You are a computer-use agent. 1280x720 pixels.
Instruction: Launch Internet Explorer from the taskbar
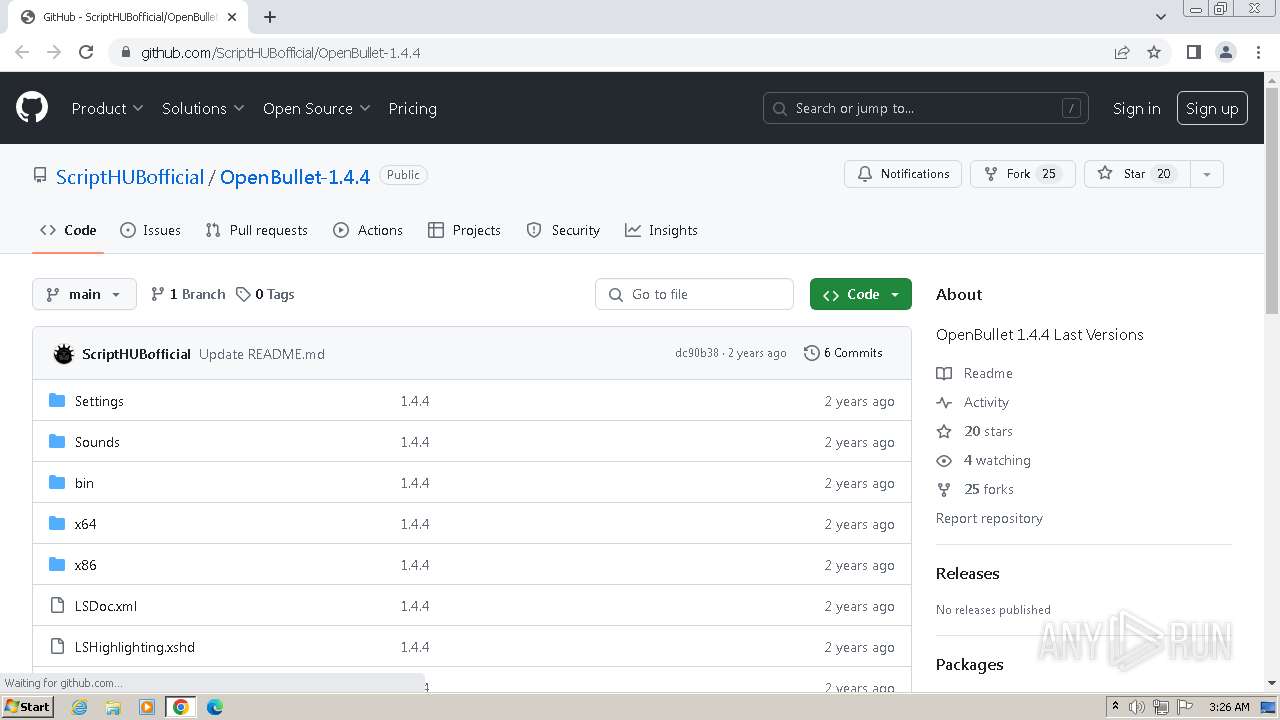pos(79,707)
